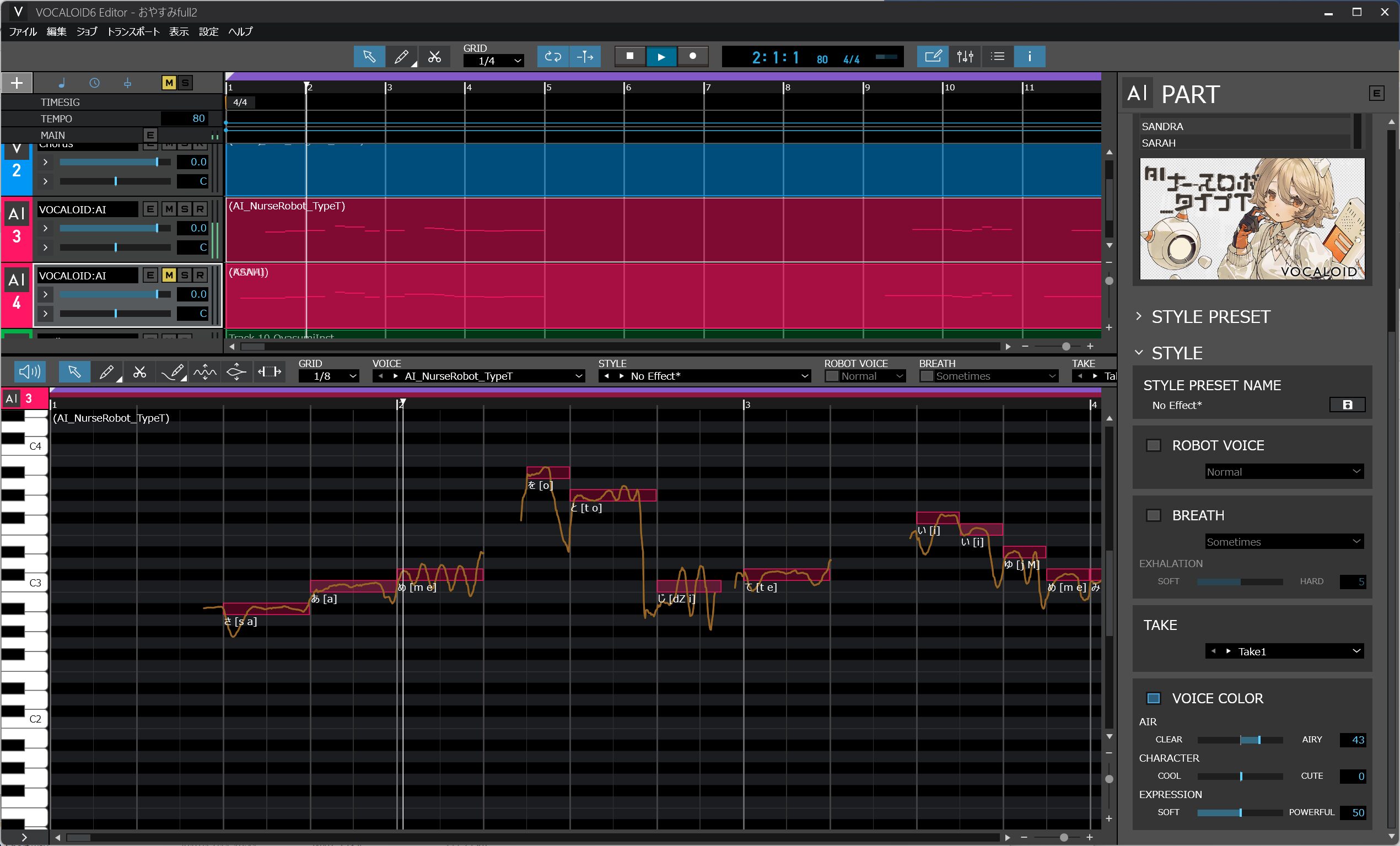Screen dimensions: 1400x846
Task: Select the pitch transition handle tool
Action: point(236,372)
